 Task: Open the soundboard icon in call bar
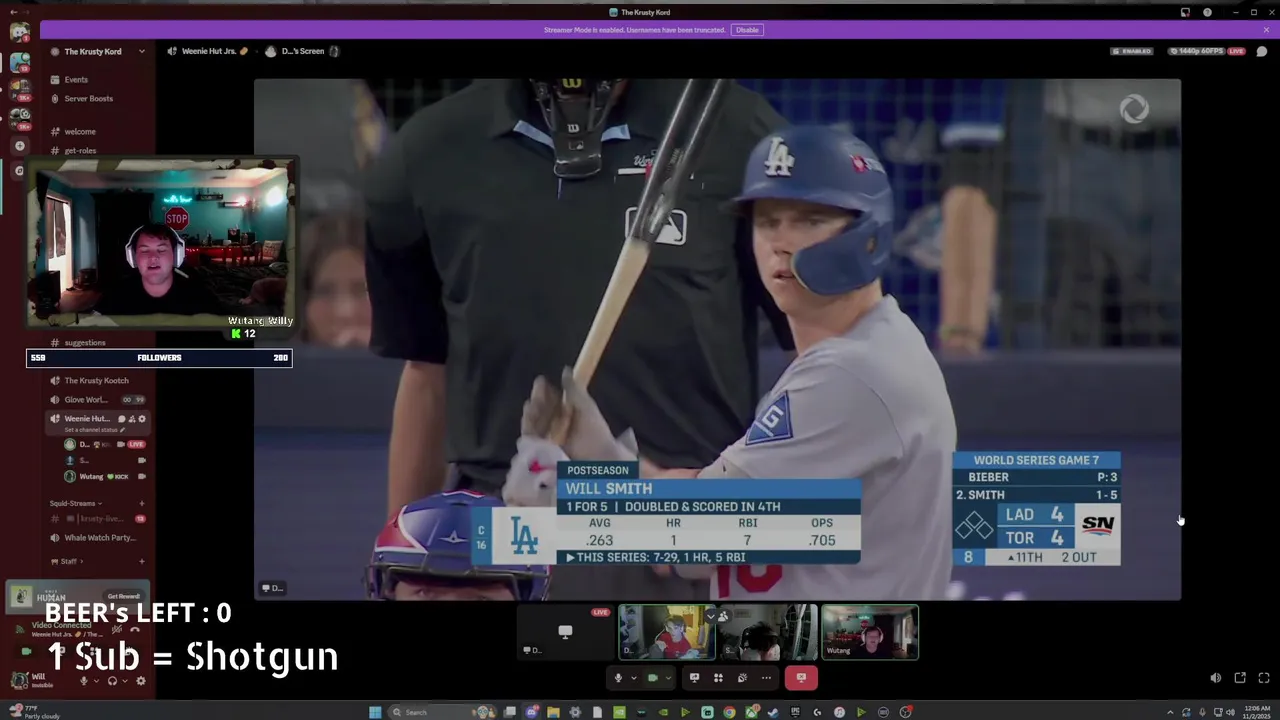pos(742,678)
